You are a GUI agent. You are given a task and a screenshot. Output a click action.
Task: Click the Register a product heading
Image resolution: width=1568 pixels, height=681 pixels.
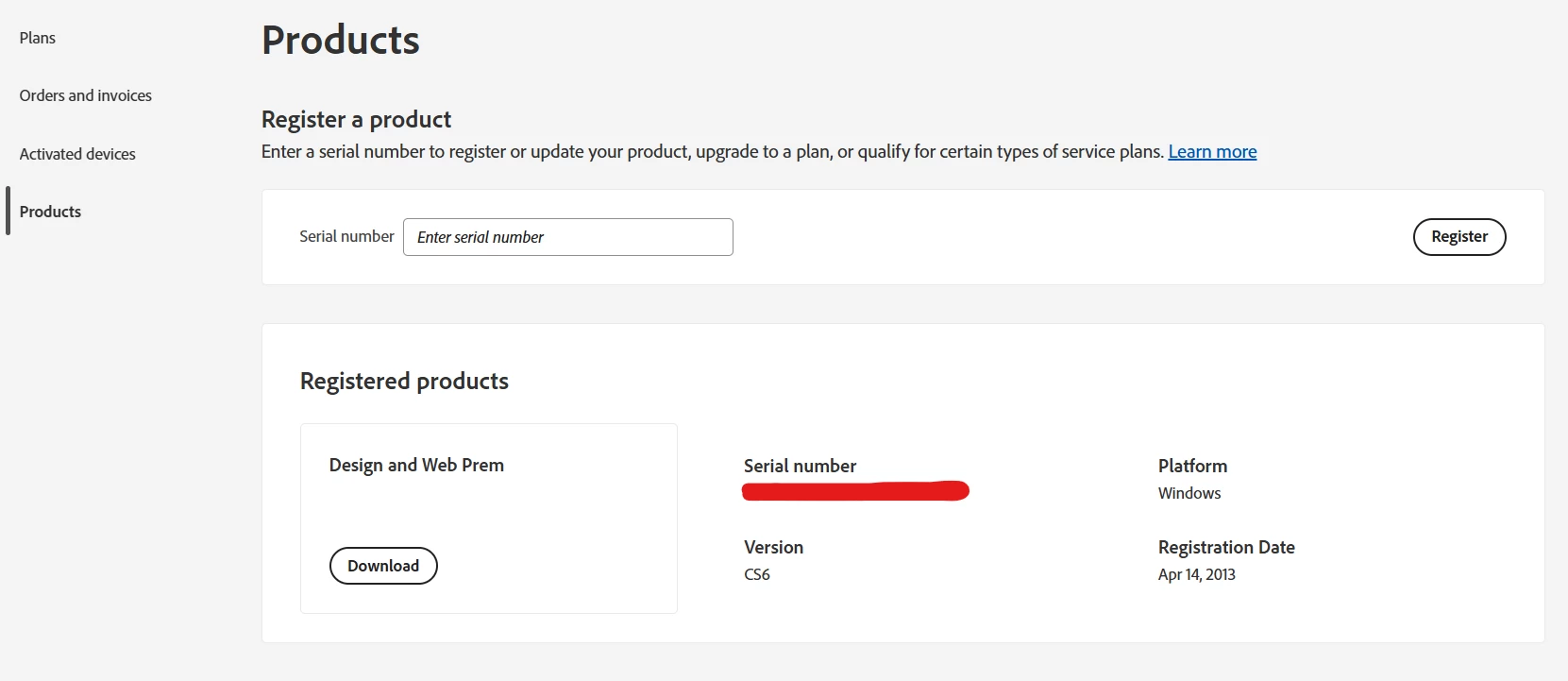coord(356,120)
